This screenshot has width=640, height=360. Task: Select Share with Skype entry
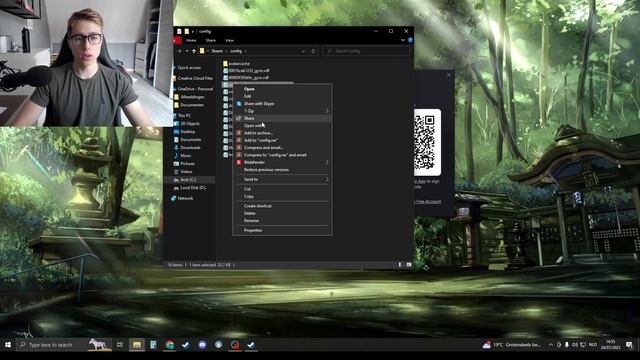point(282,104)
